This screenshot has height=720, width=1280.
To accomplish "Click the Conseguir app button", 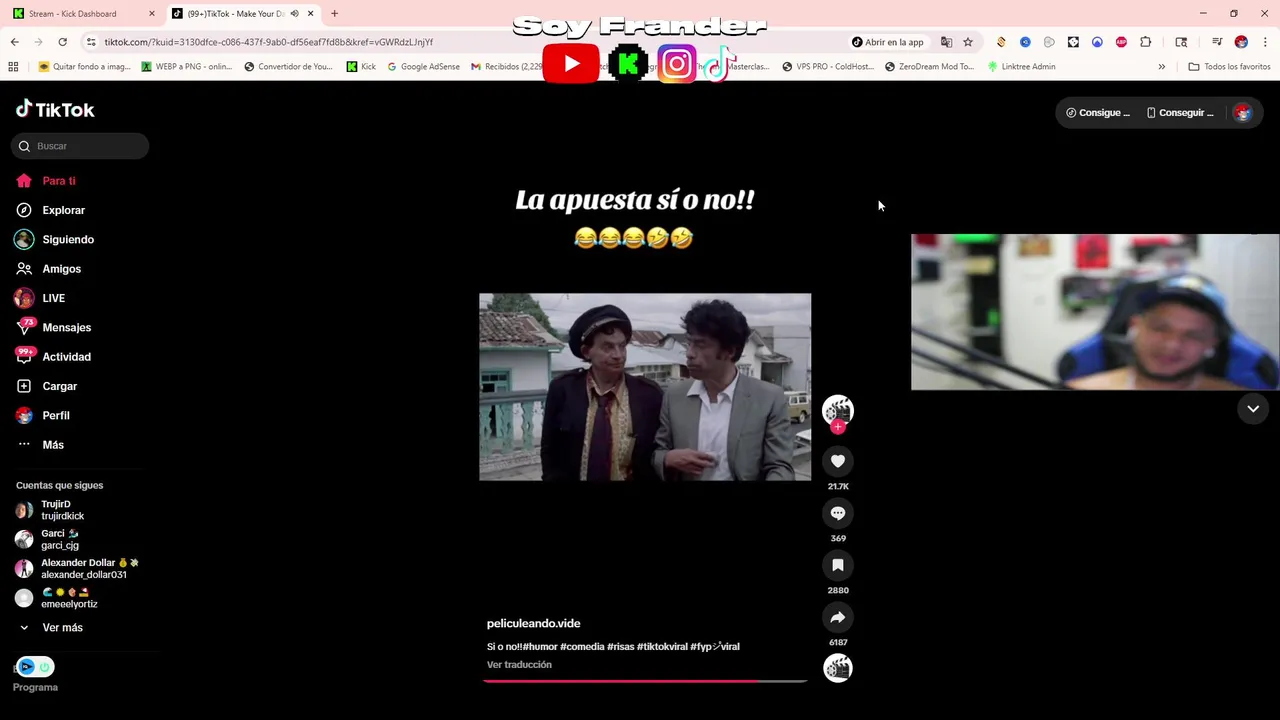I will click(x=1180, y=113).
